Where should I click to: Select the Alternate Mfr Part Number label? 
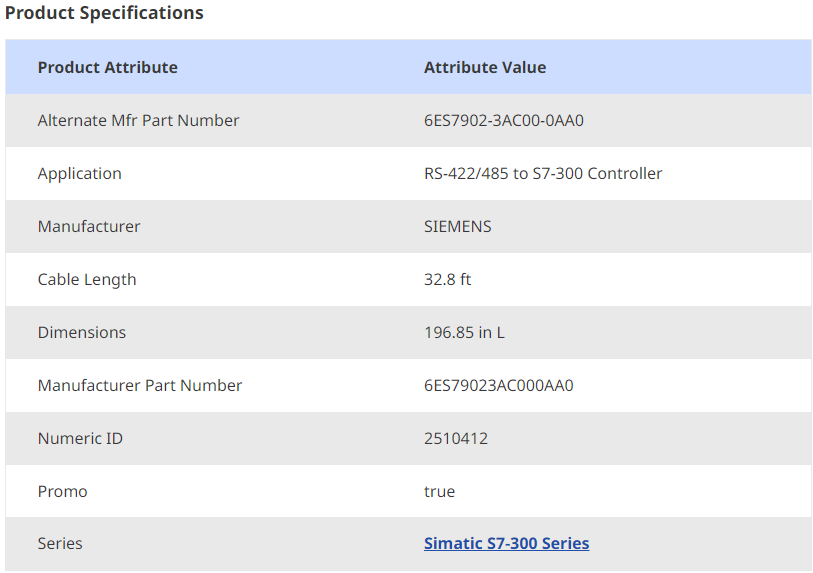click(138, 121)
